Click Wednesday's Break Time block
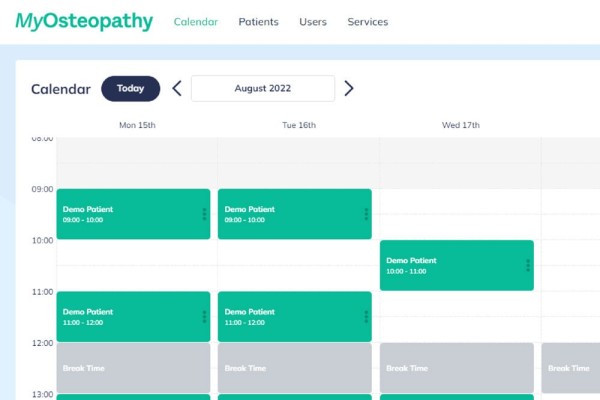 pyautogui.click(x=457, y=368)
